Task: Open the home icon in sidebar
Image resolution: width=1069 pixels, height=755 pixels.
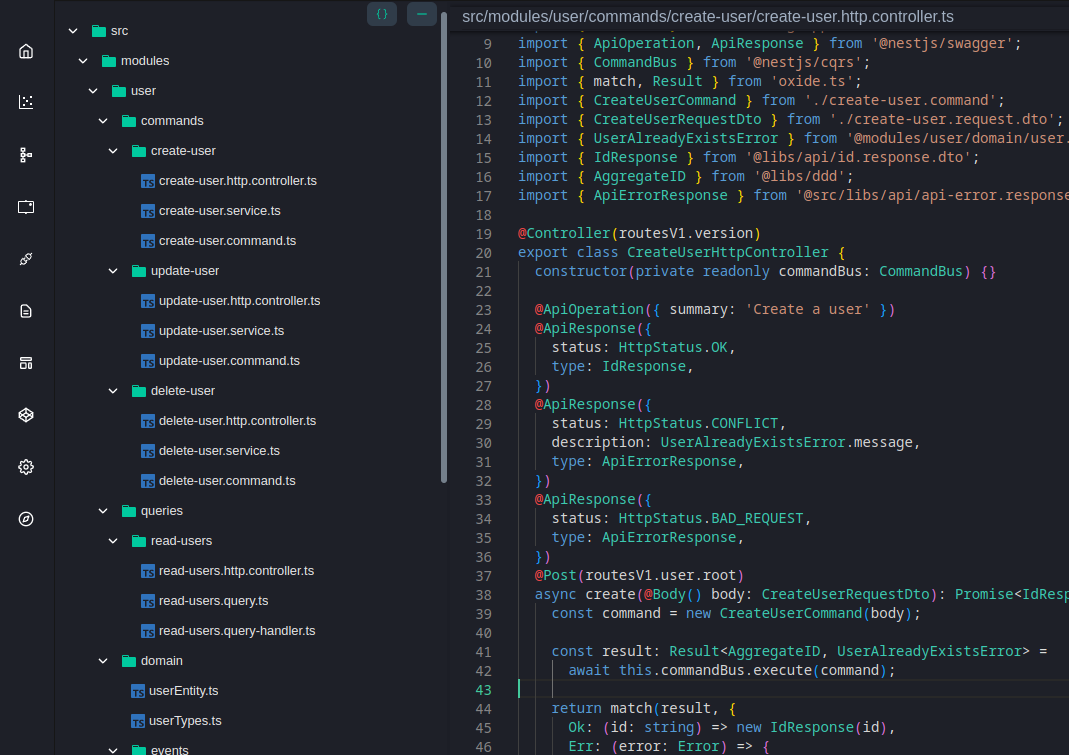Action: point(26,51)
